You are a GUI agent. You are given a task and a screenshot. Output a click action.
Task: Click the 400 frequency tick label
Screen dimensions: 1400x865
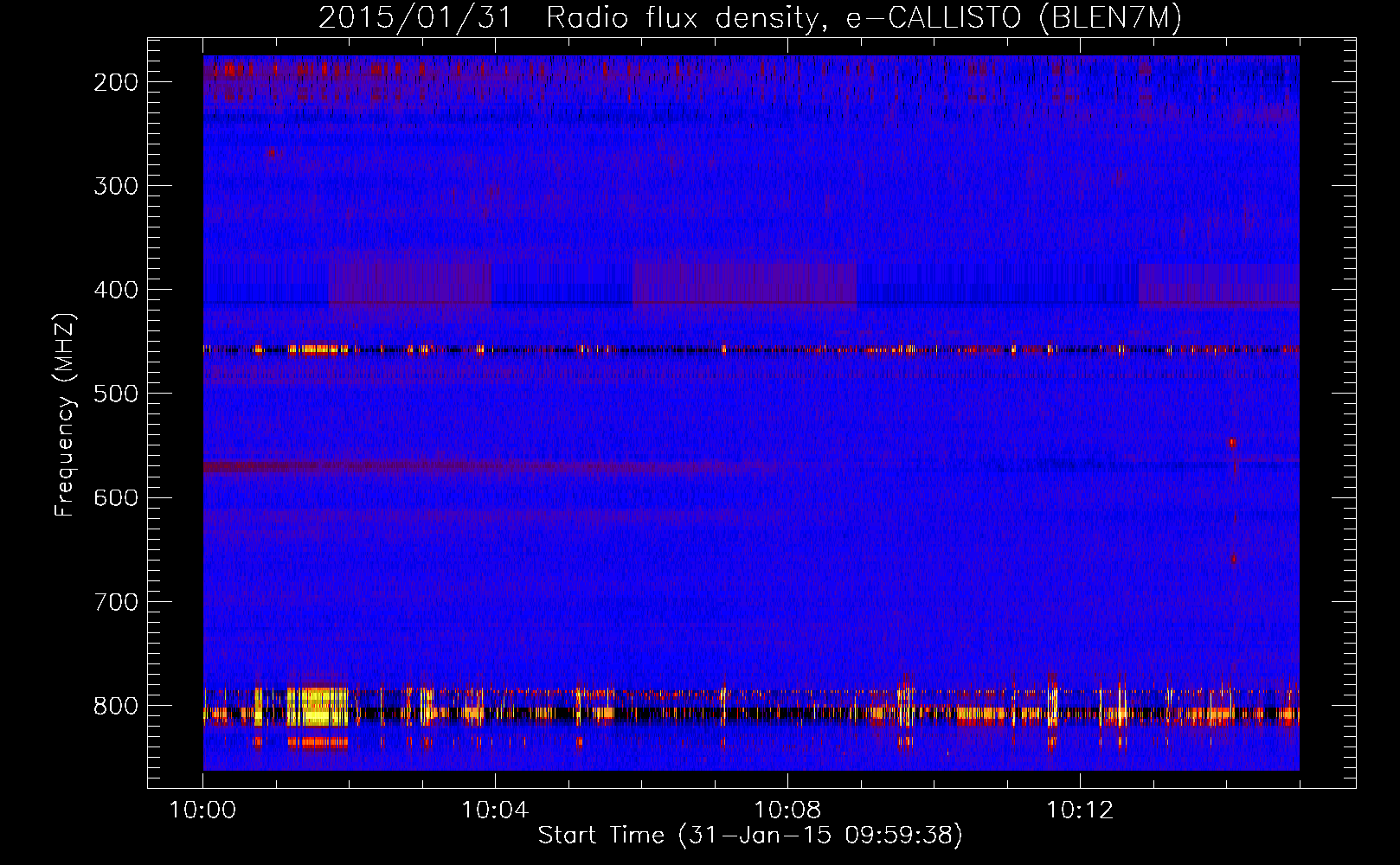tap(116, 290)
